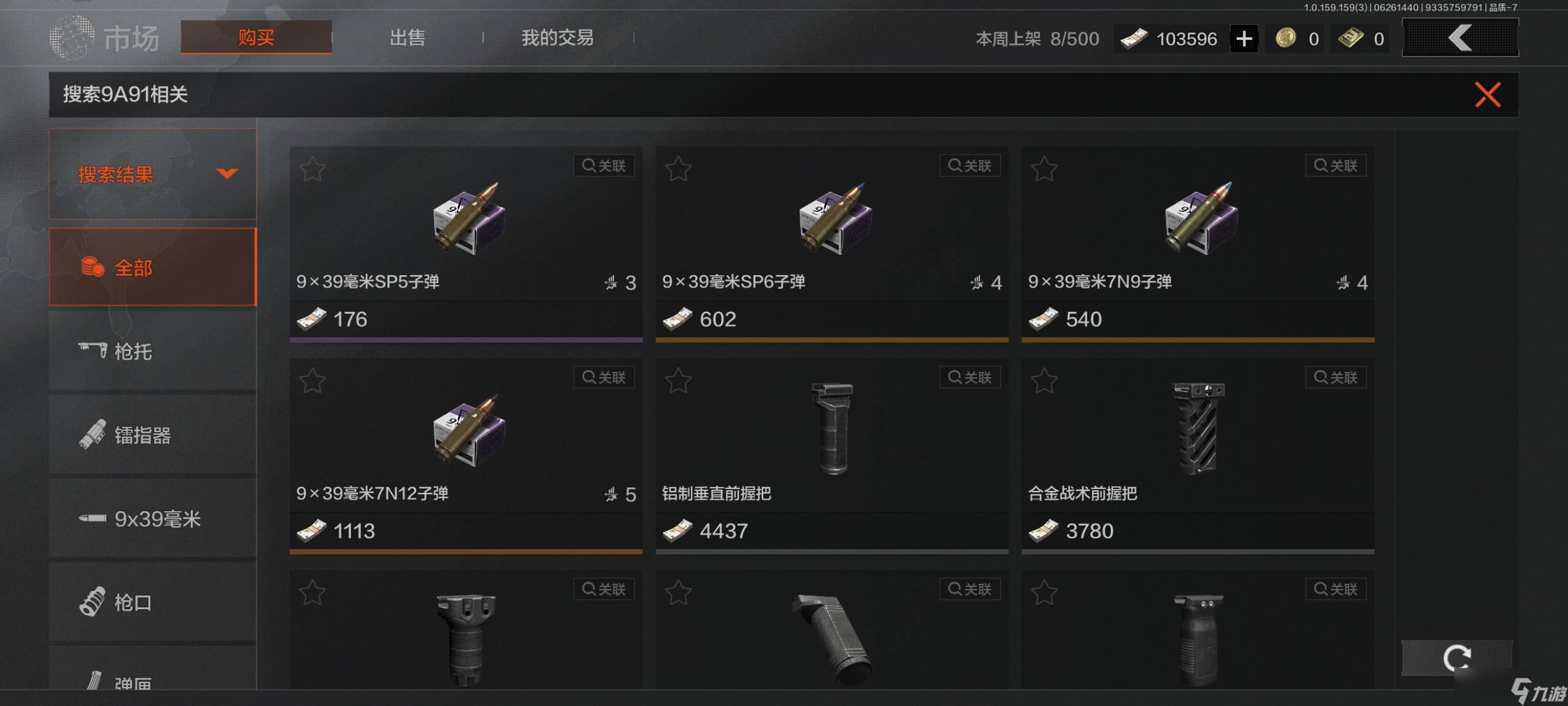Image resolution: width=1568 pixels, height=706 pixels.
Task: Click the gold coin currency icon
Action: pyautogui.click(x=1285, y=39)
